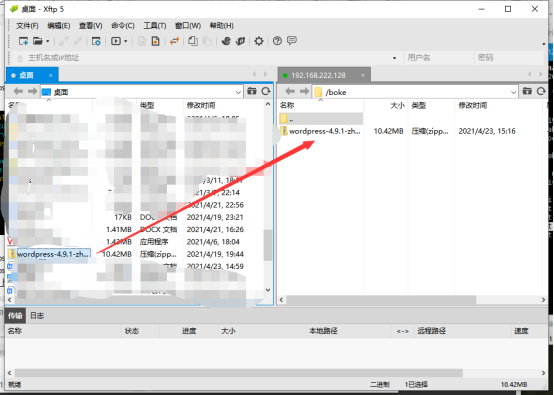Open the 帮助(H) menu

[222, 26]
